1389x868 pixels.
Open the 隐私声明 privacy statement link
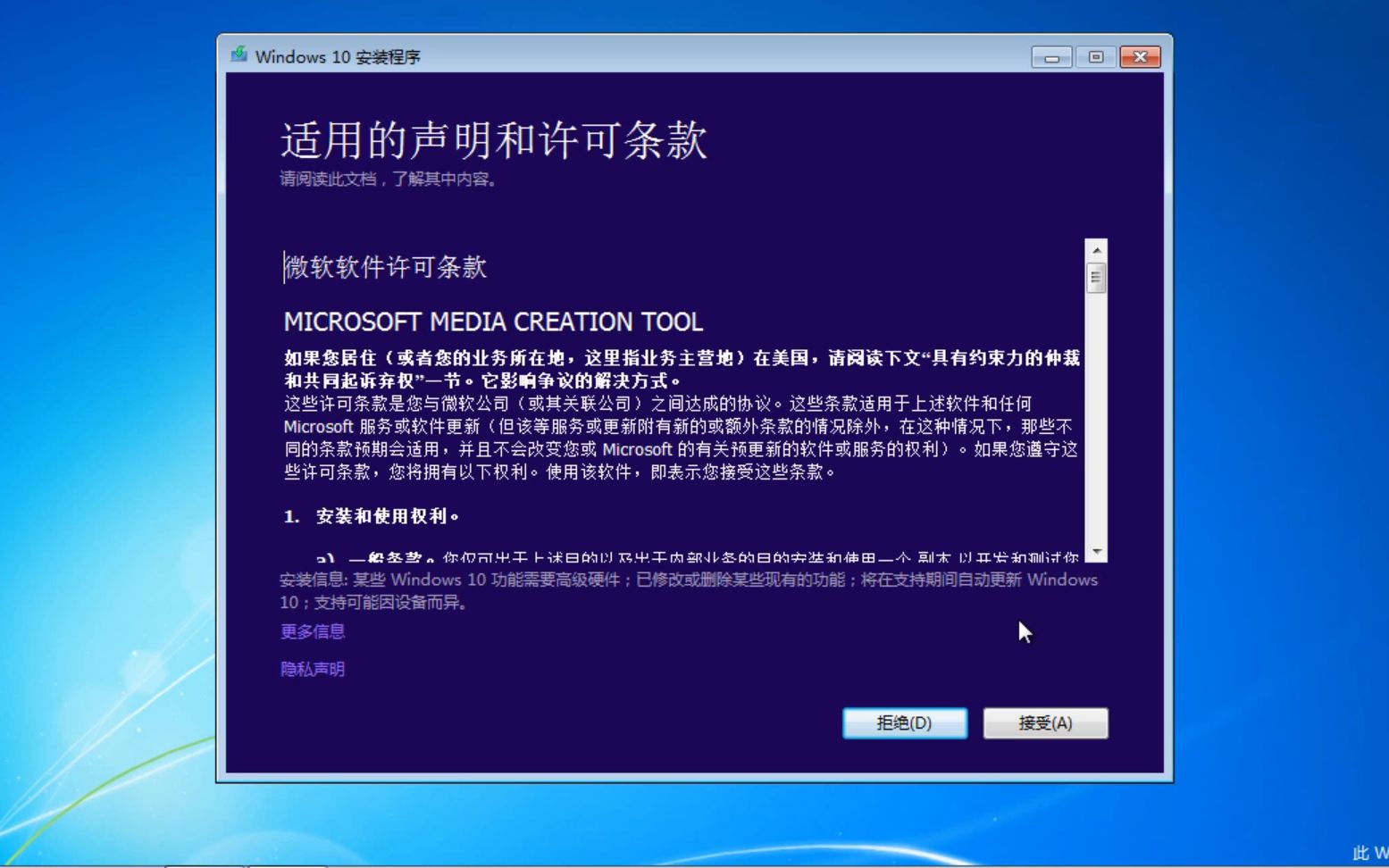coord(312,669)
